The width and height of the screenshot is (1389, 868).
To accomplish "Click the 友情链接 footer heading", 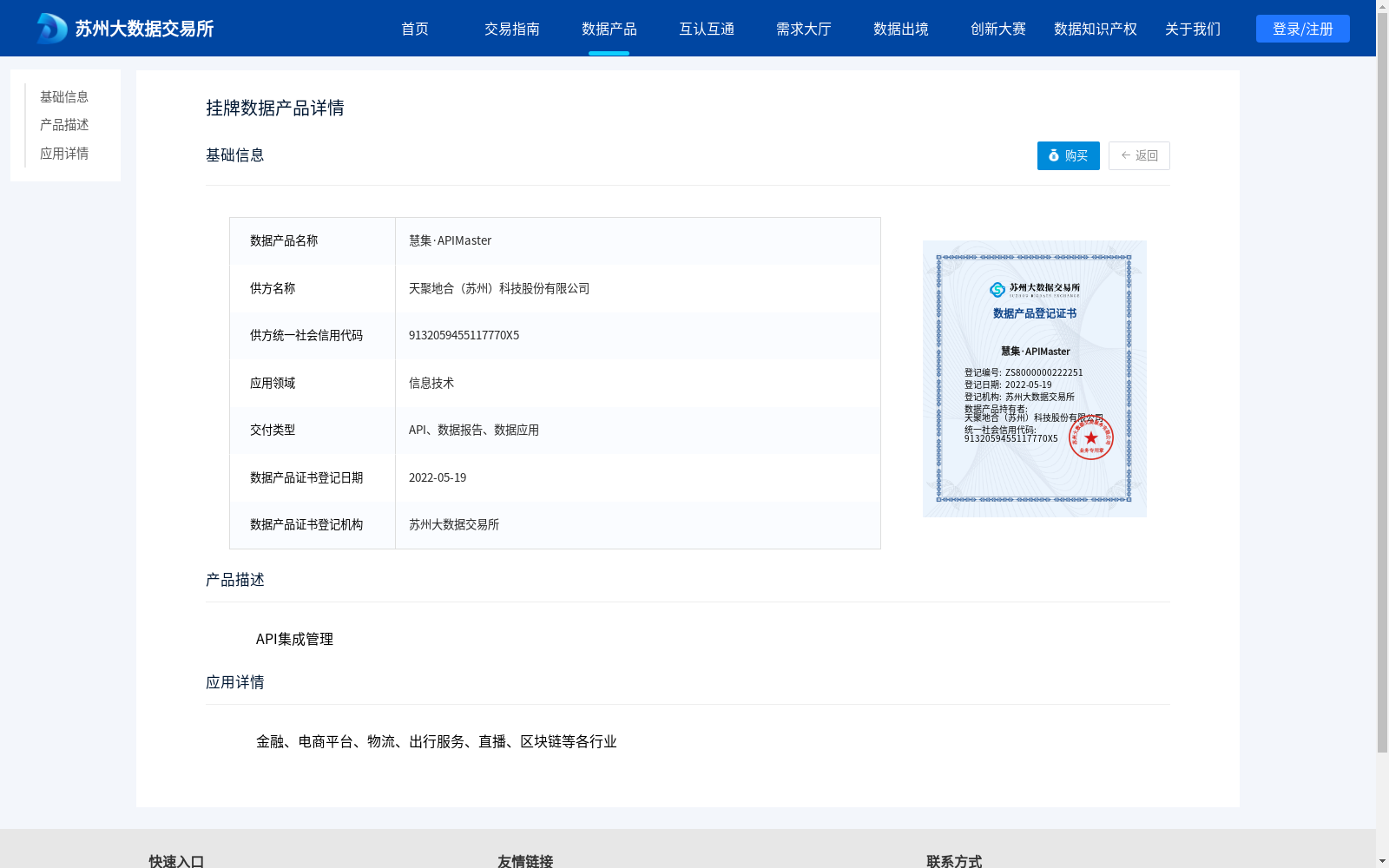I will tap(525, 861).
